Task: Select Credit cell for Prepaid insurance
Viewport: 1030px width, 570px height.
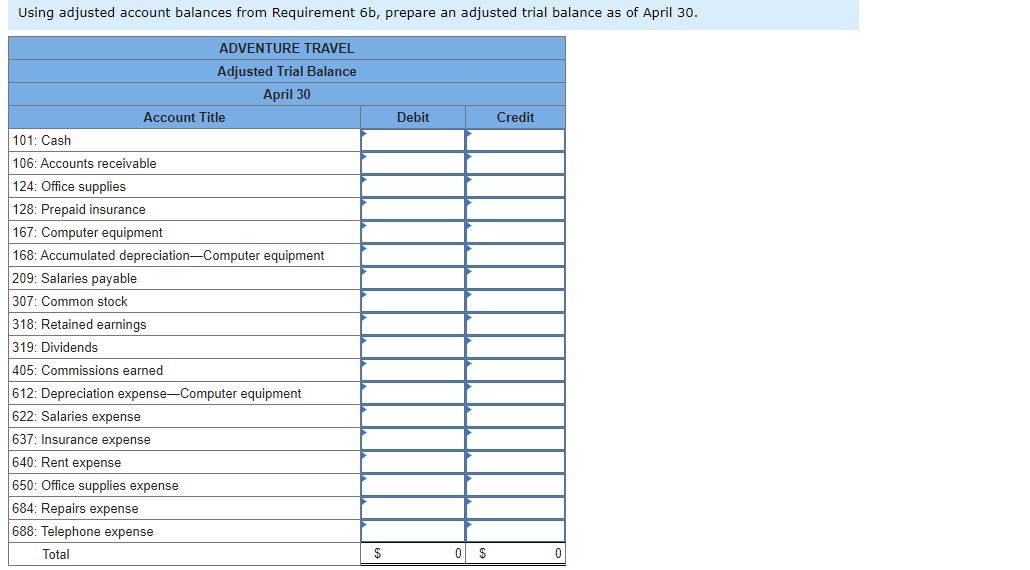Action: click(516, 209)
